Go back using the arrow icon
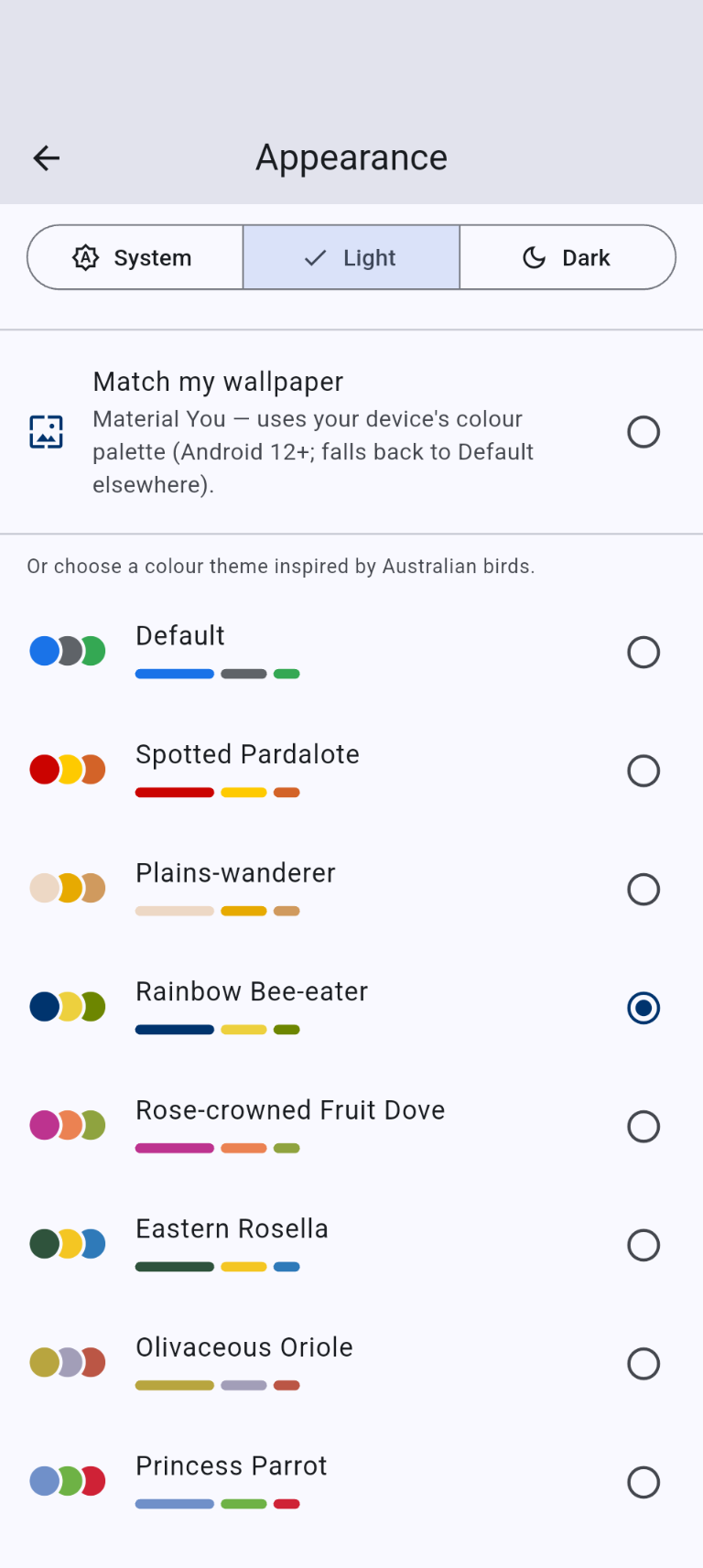703x1568 pixels. pos(46,158)
